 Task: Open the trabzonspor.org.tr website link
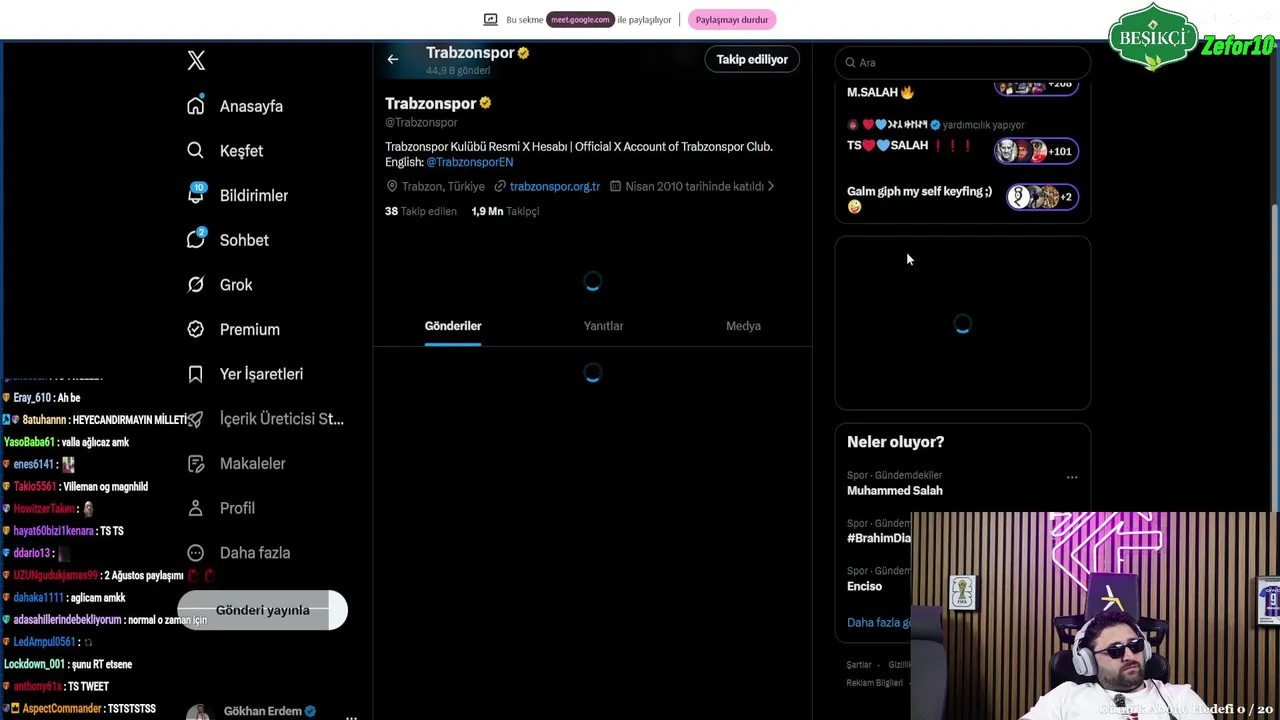pyautogui.click(x=555, y=187)
